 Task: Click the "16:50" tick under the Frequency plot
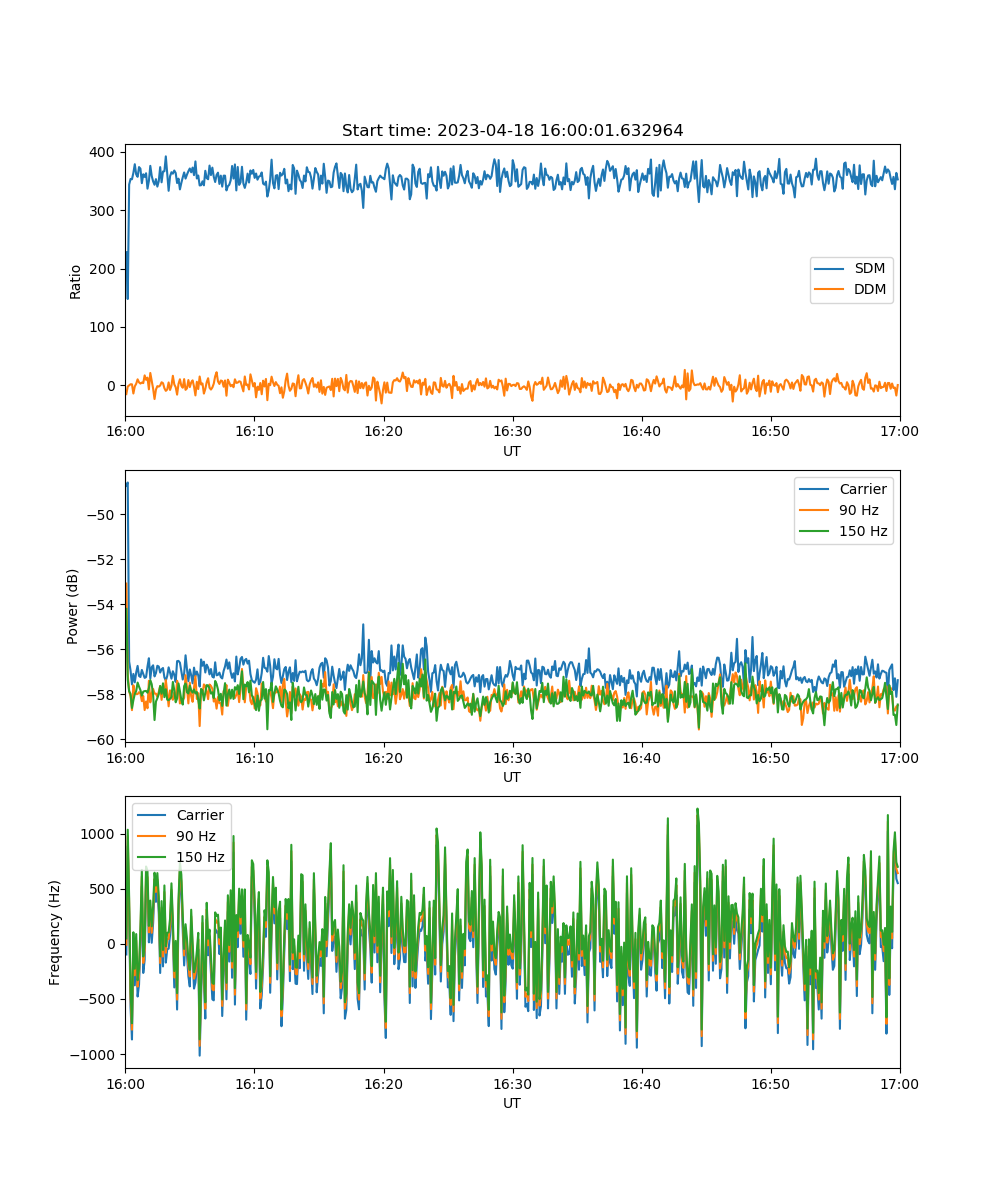771,1083
